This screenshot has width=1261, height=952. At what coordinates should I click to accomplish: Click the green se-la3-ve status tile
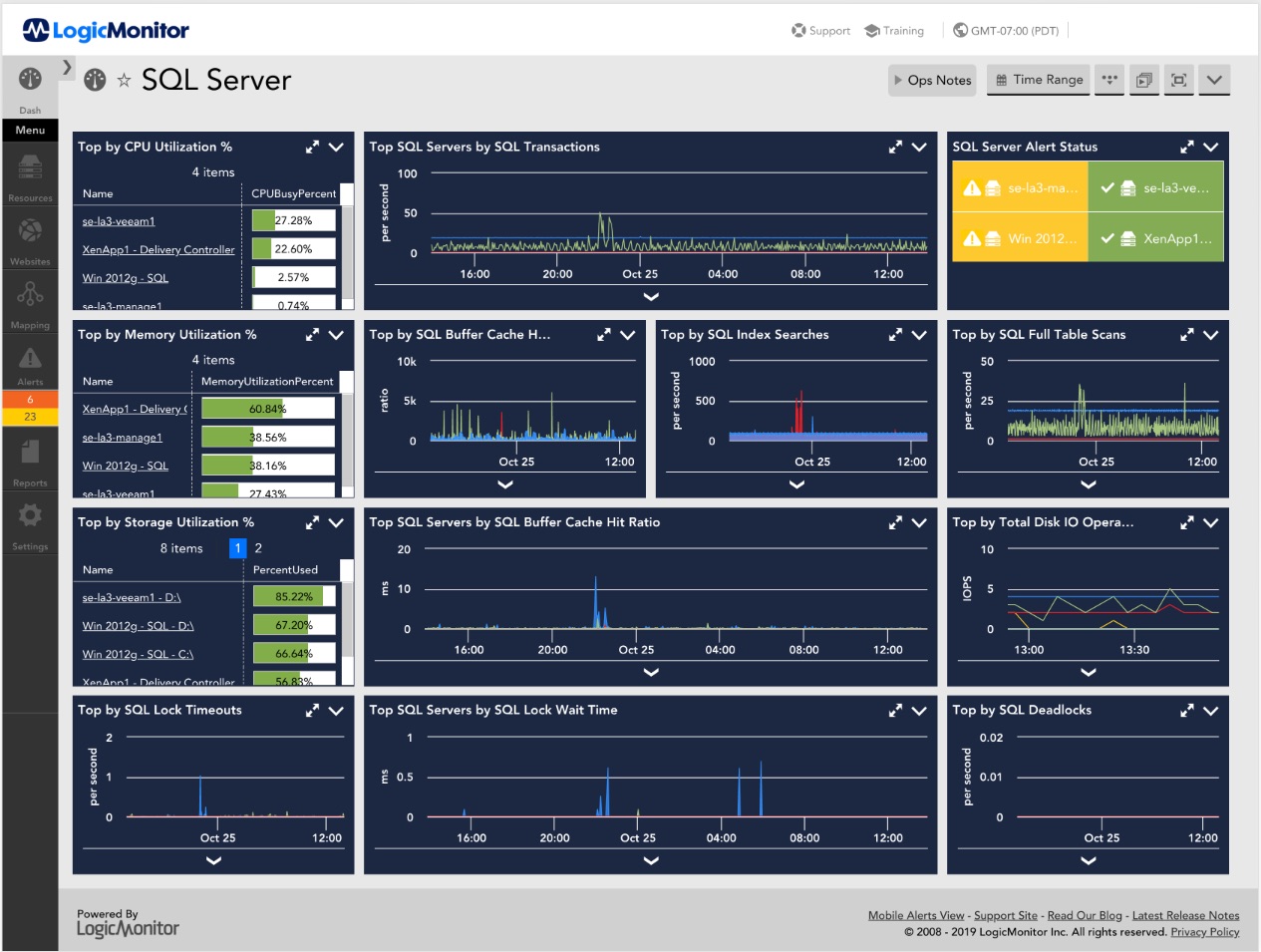[1155, 187]
